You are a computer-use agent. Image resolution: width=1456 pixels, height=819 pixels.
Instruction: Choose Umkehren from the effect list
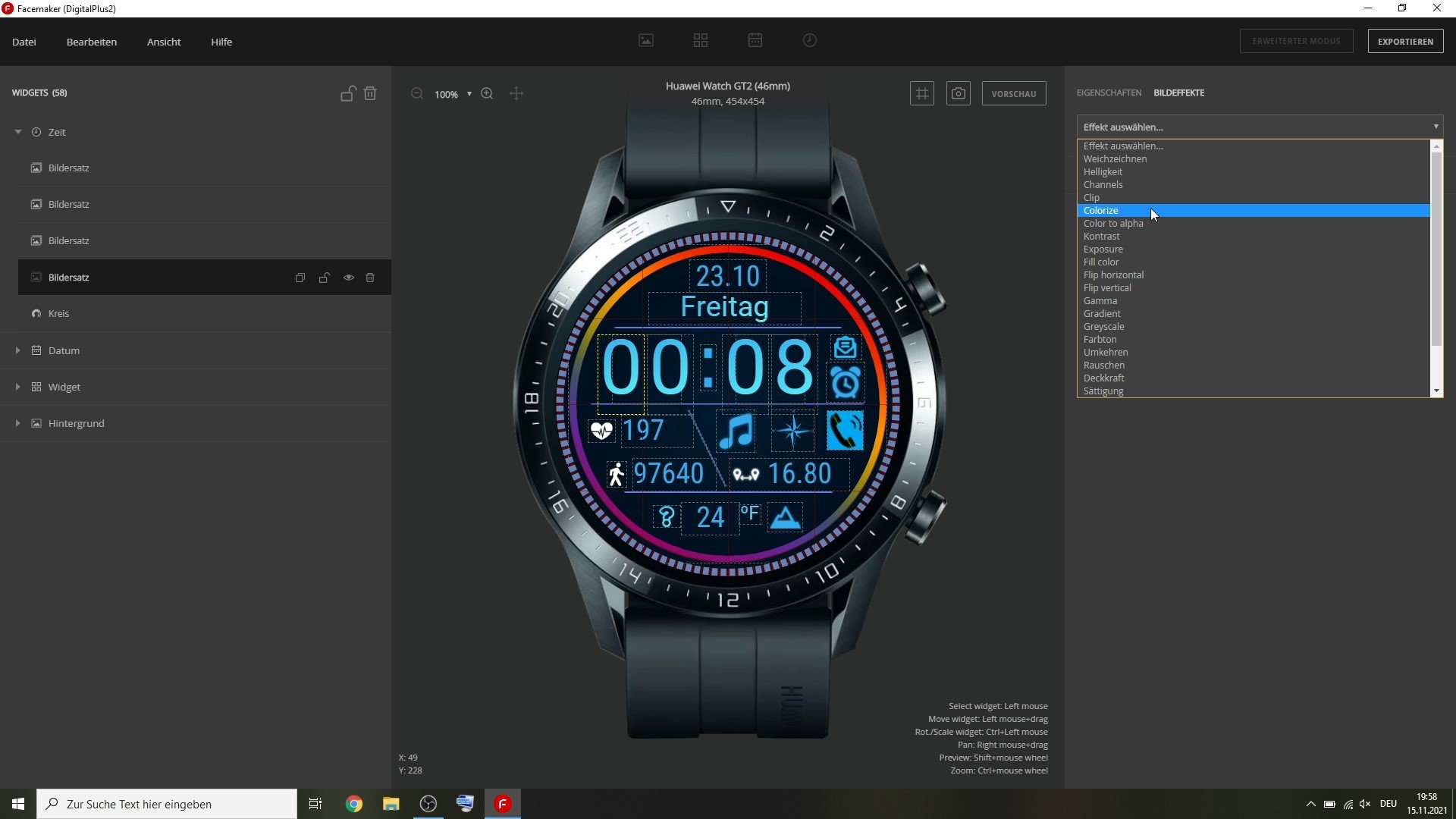point(1254,352)
